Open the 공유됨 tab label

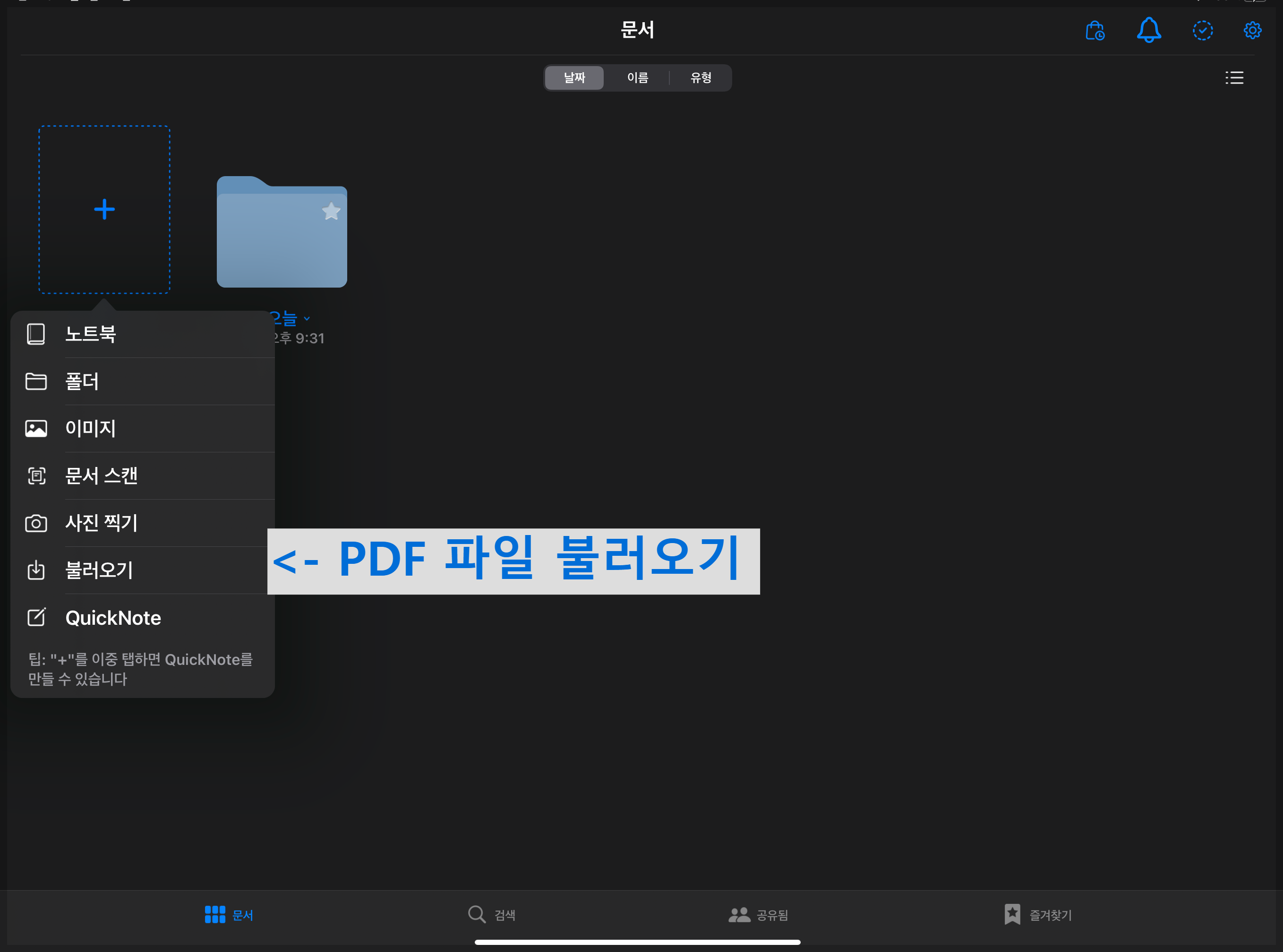(772, 915)
